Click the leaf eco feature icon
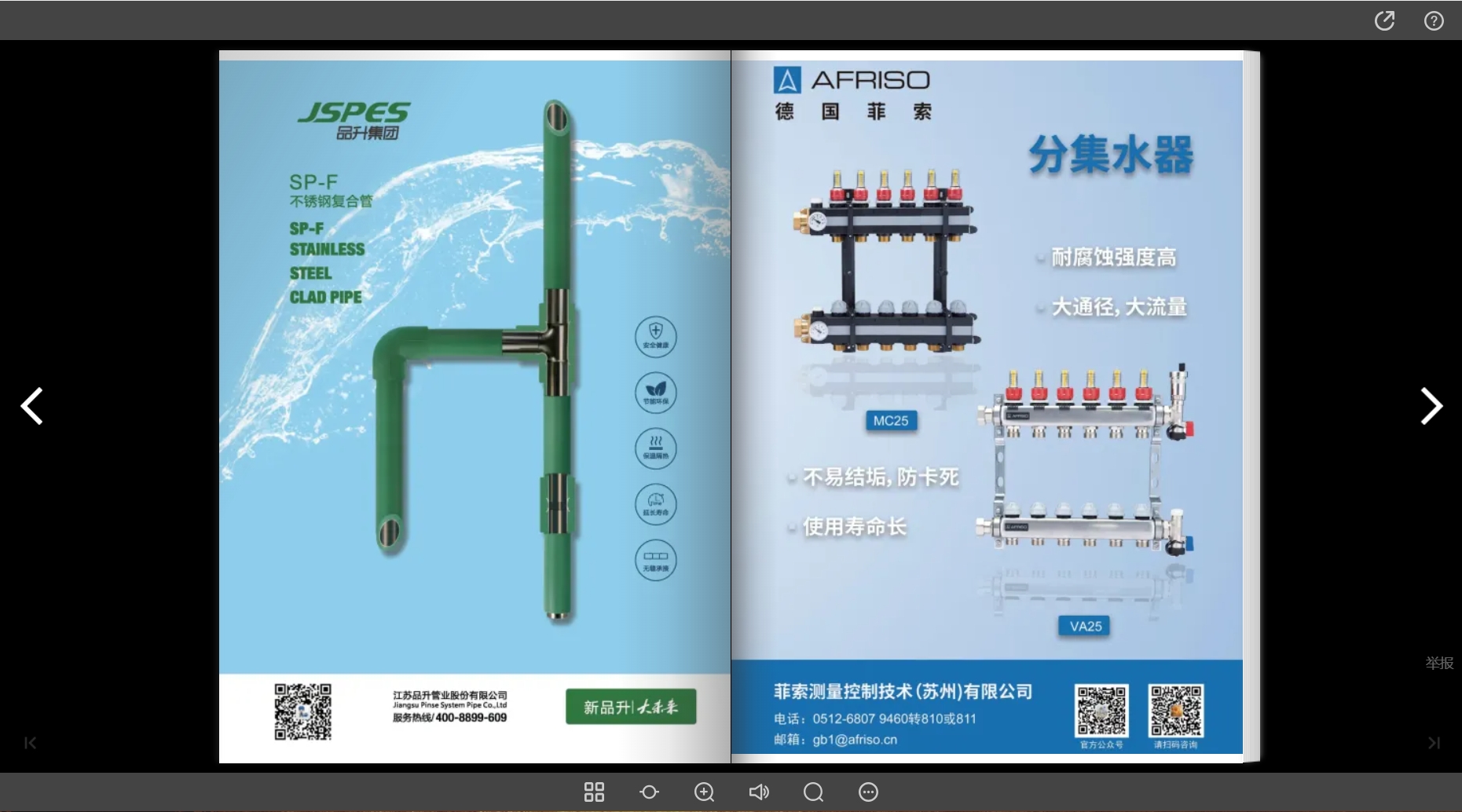1462x812 pixels. pos(656,392)
